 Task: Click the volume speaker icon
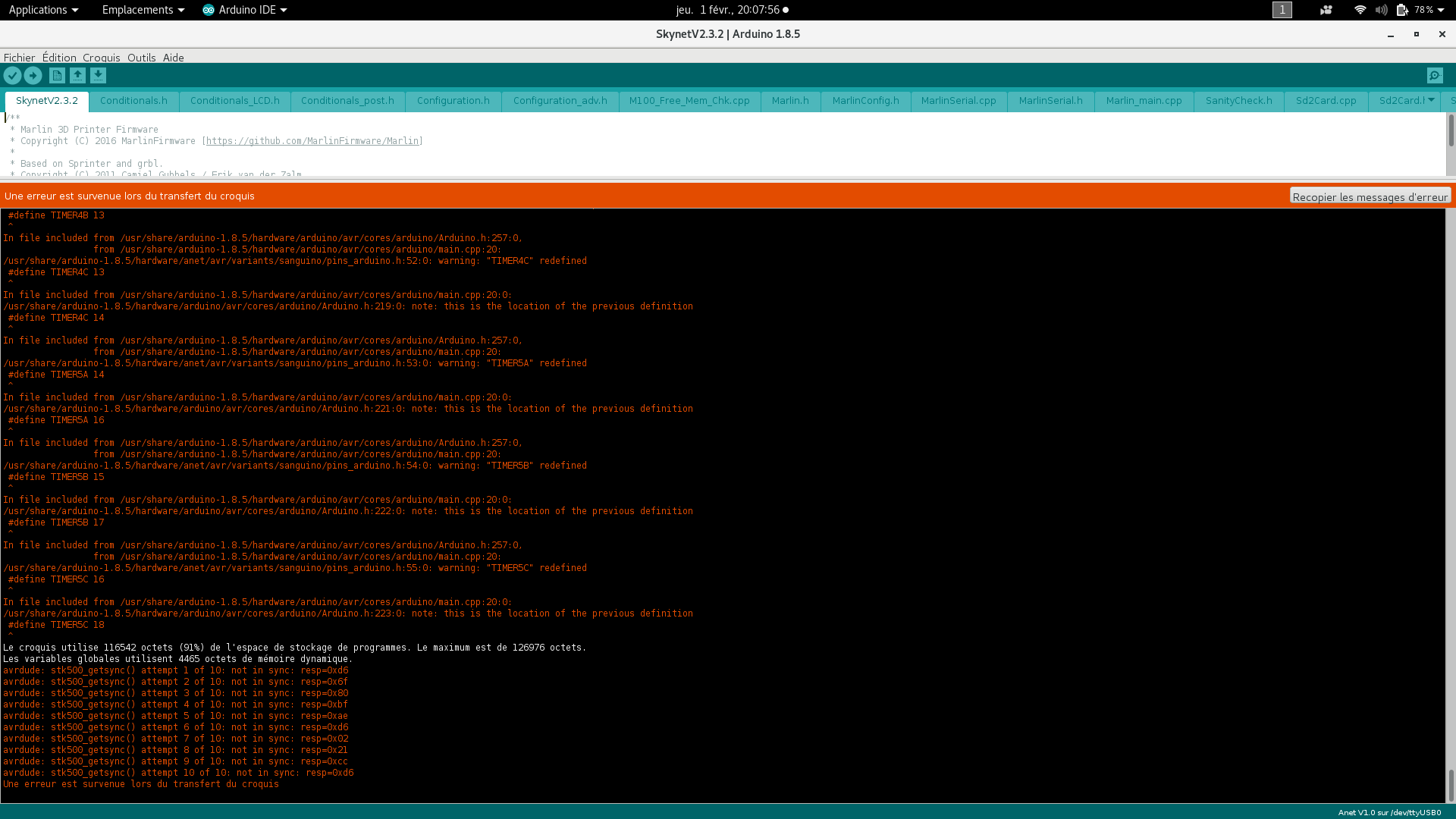(x=1381, y=10)
